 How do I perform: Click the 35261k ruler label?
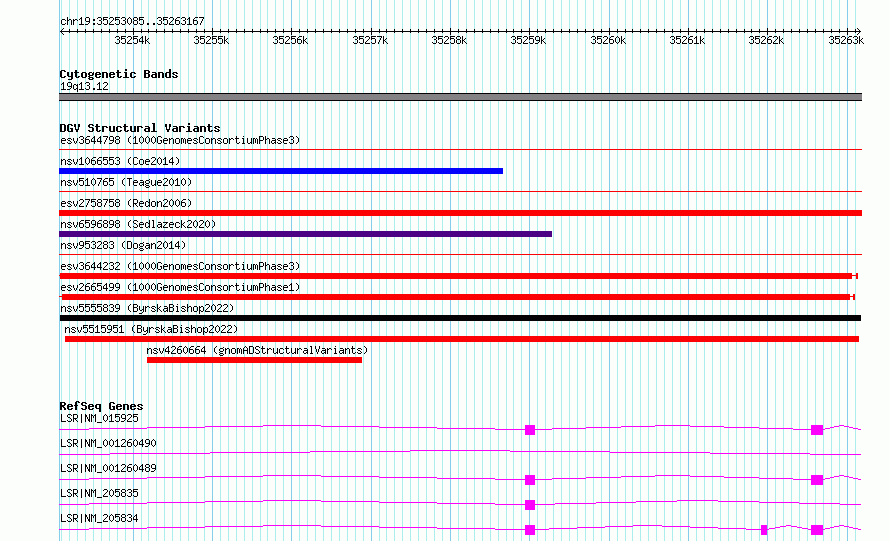tap(687, 40)
